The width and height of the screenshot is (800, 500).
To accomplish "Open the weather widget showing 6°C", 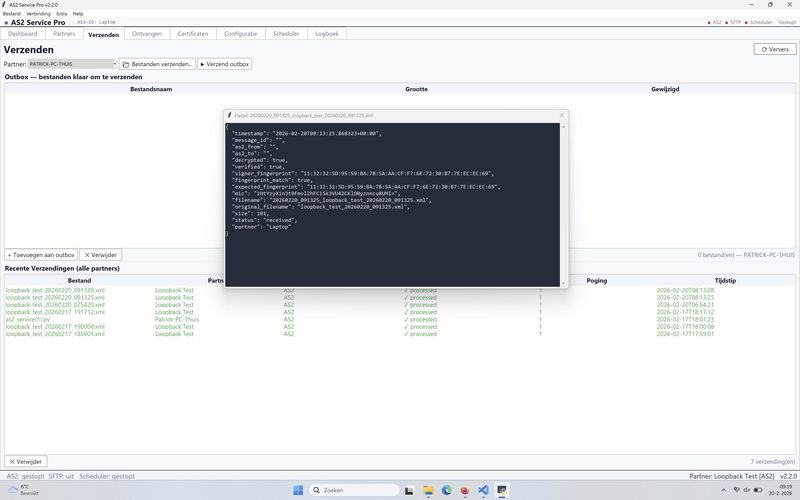I will pos(23,490).
